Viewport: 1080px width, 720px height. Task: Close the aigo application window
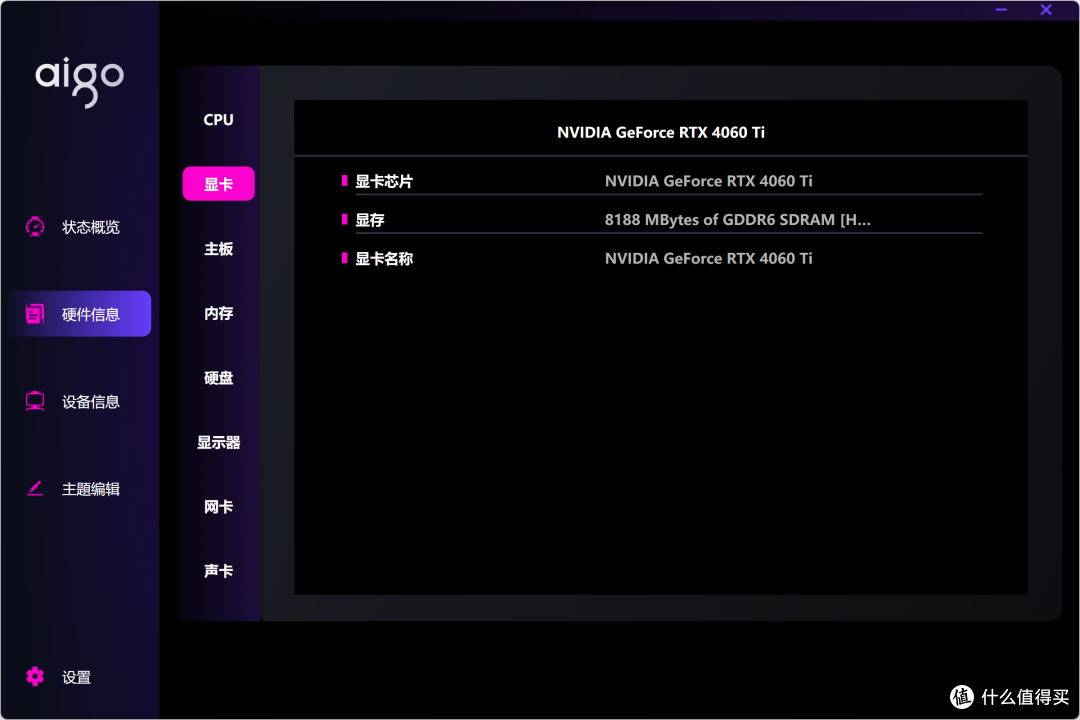click(x=1046, y=10)
